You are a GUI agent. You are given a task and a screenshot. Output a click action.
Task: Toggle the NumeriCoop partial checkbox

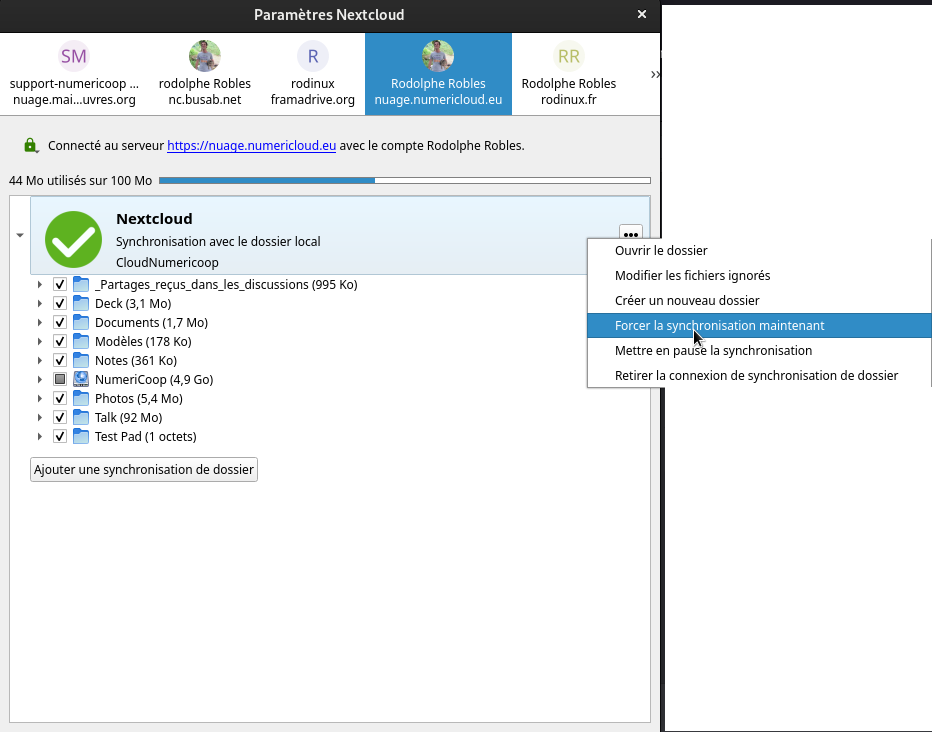tap(60, 379)
